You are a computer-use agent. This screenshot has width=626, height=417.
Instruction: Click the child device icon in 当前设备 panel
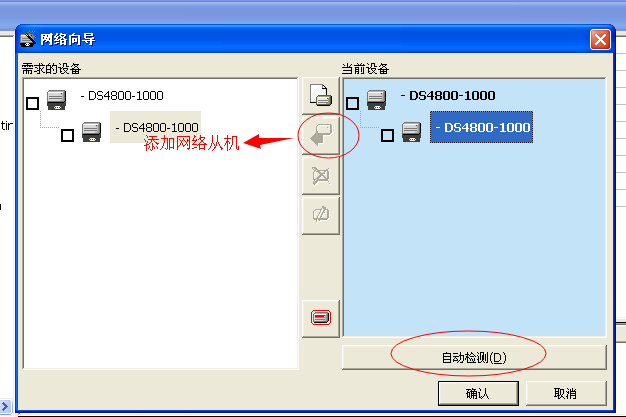411,133
